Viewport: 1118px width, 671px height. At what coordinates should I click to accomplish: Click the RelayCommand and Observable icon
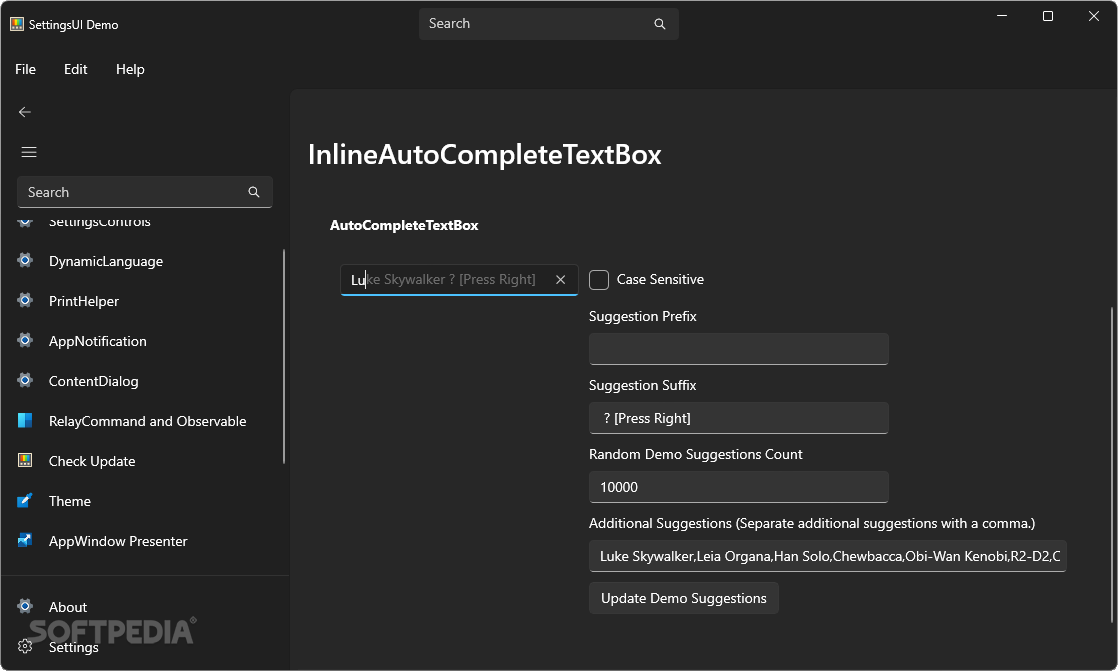pyautogui.click(x=25, y=420)
